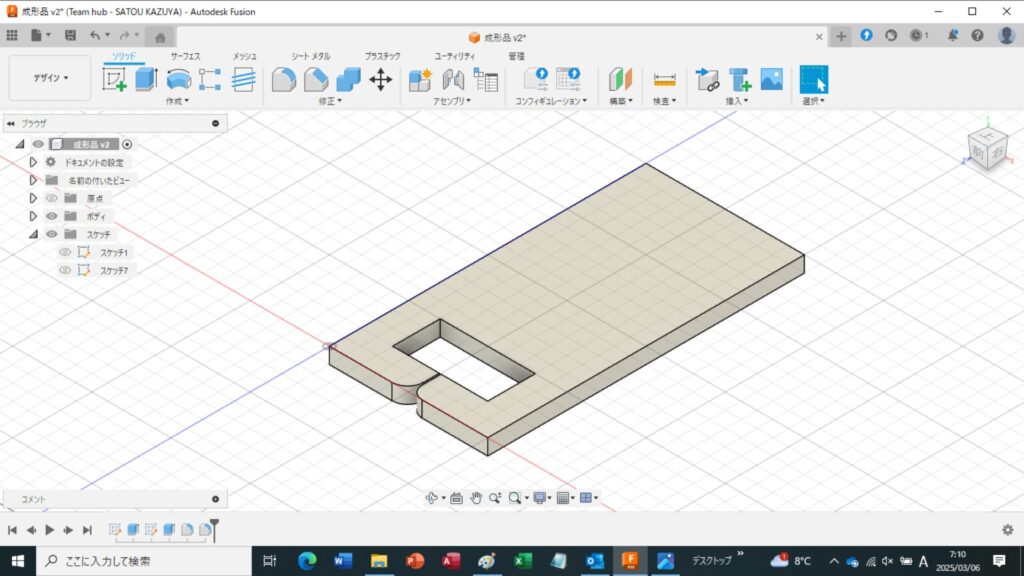Open the デザイン workspace dropdown
Screen dimensions: 1024x576
point(50,78)
